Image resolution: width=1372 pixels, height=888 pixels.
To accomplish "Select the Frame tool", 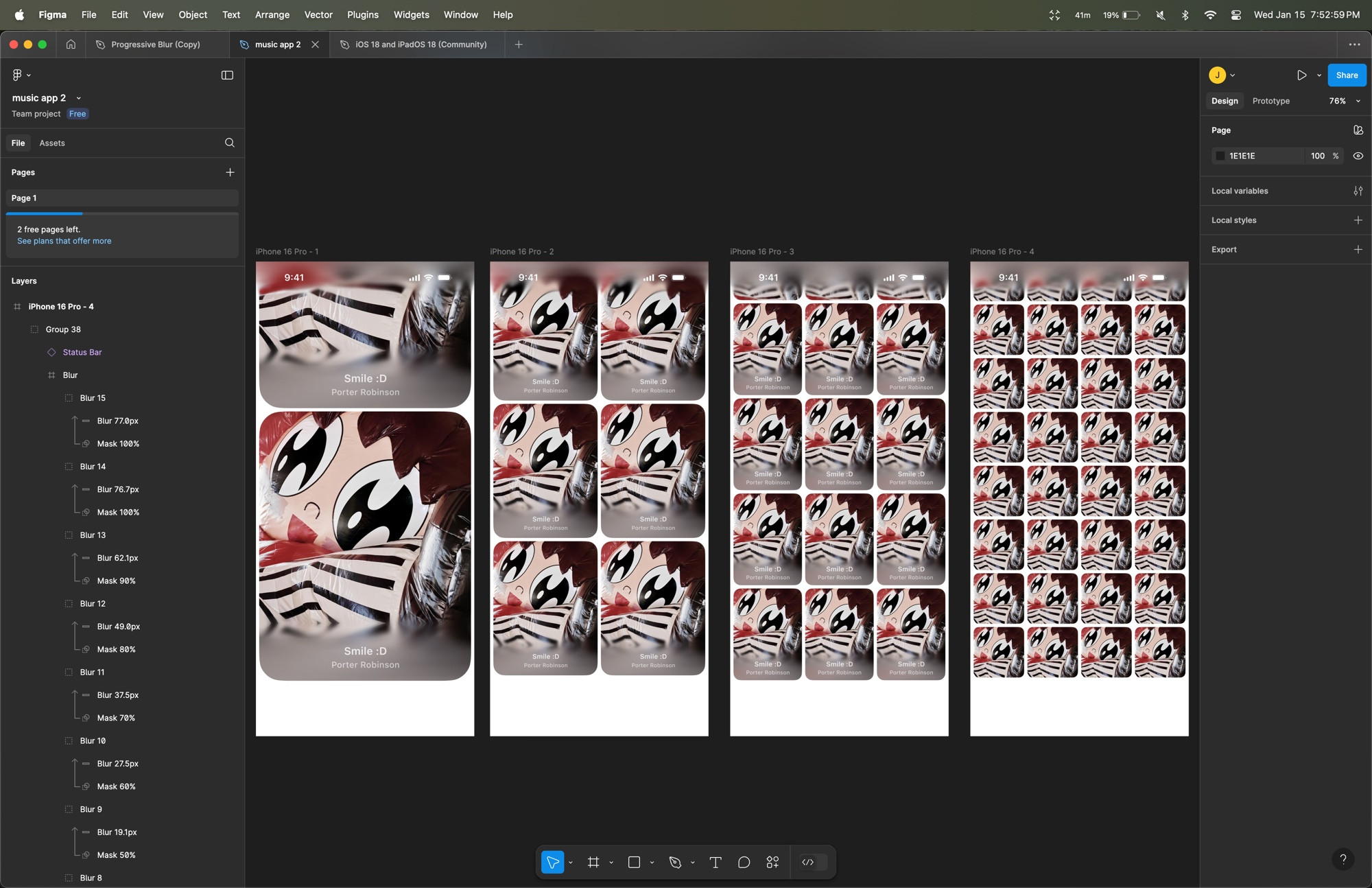I will coord(593,862).
